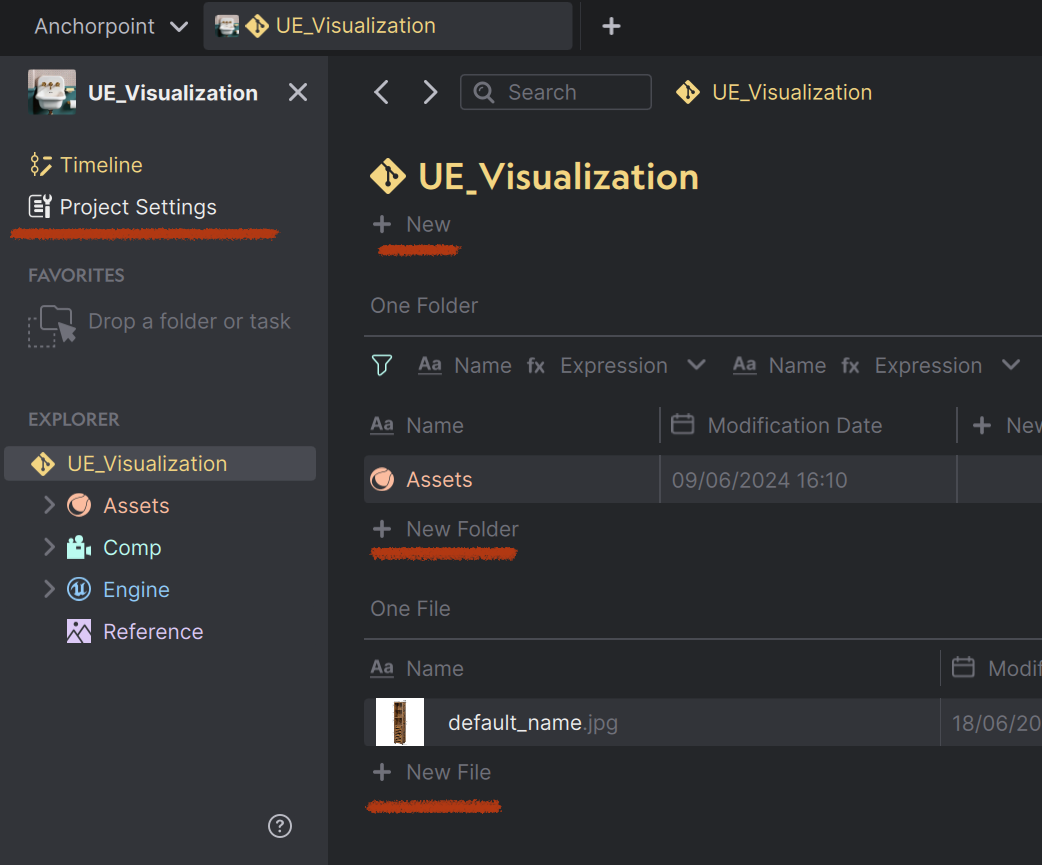
Task: Click the Reference picture icon in Explorer
Action: 78,631
